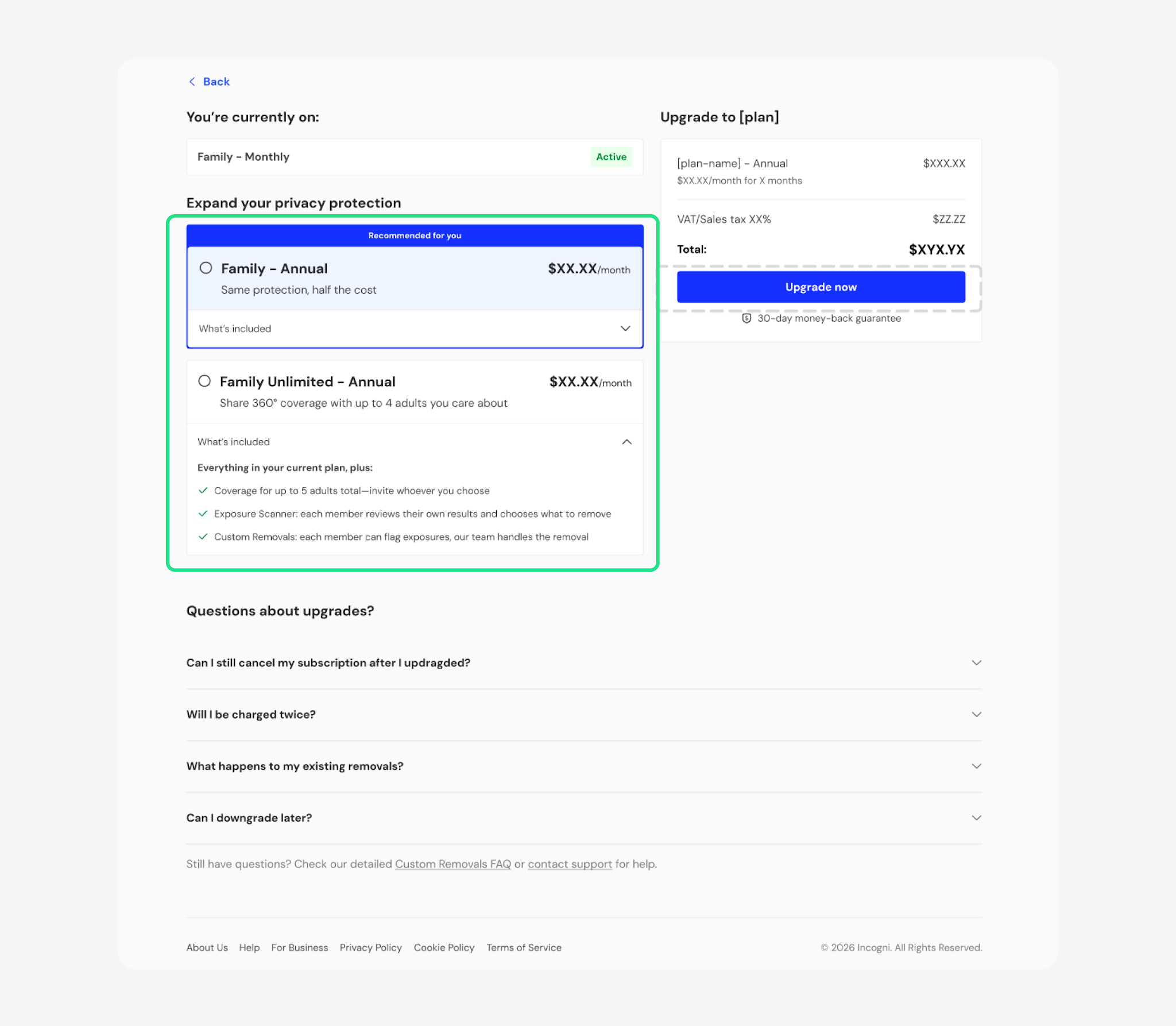
Task: Click '© 2026 Incogni. All Rights Reserved.' text
Action: pos(901,947)
